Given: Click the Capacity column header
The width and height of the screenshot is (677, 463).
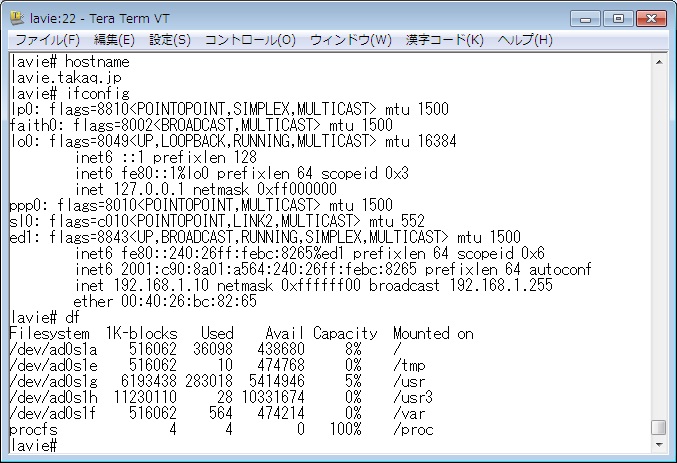Looking at the screenshot, I should (345, 333).
